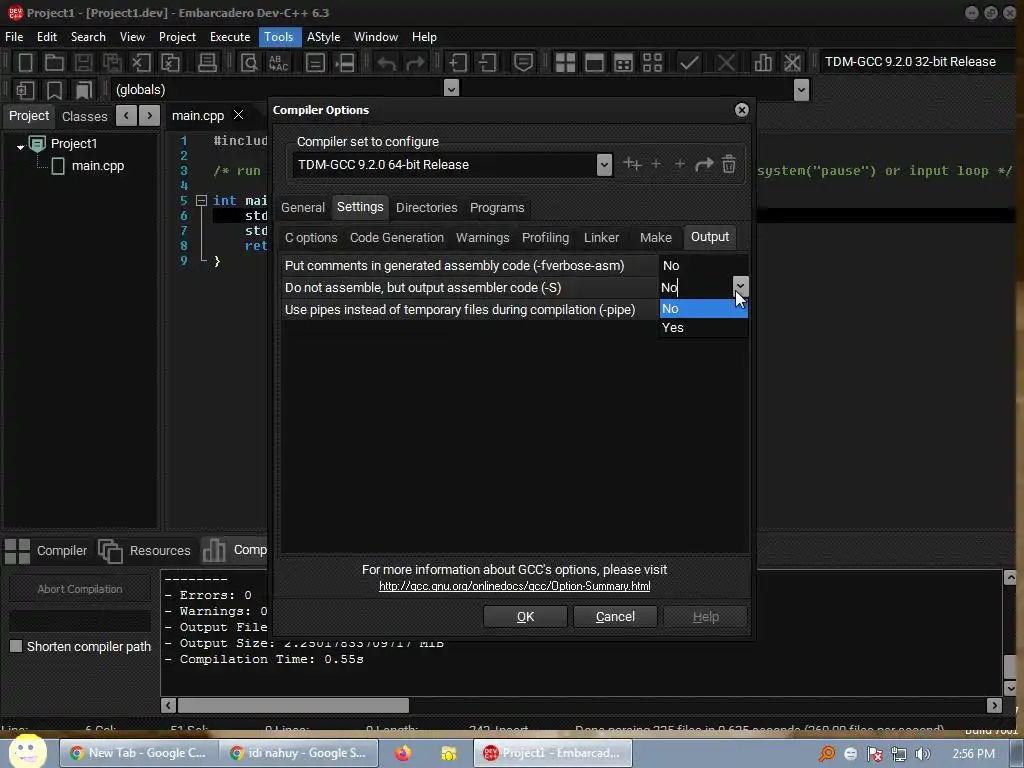The height and width of the screenshot is (768, 1024).
Task: Click the volume speaker tray icon
Action: point(922,754)
